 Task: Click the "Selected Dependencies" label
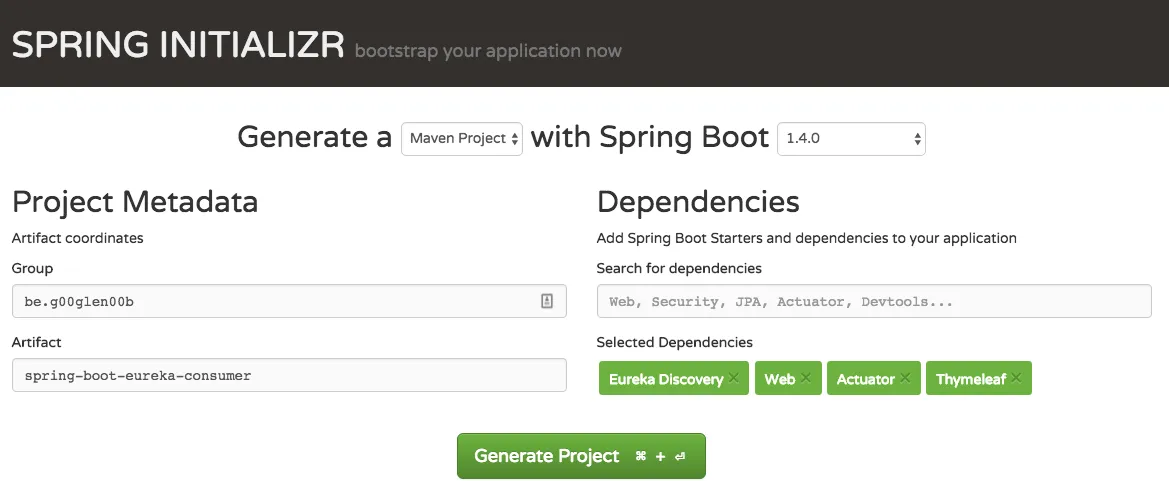point(674,342)
